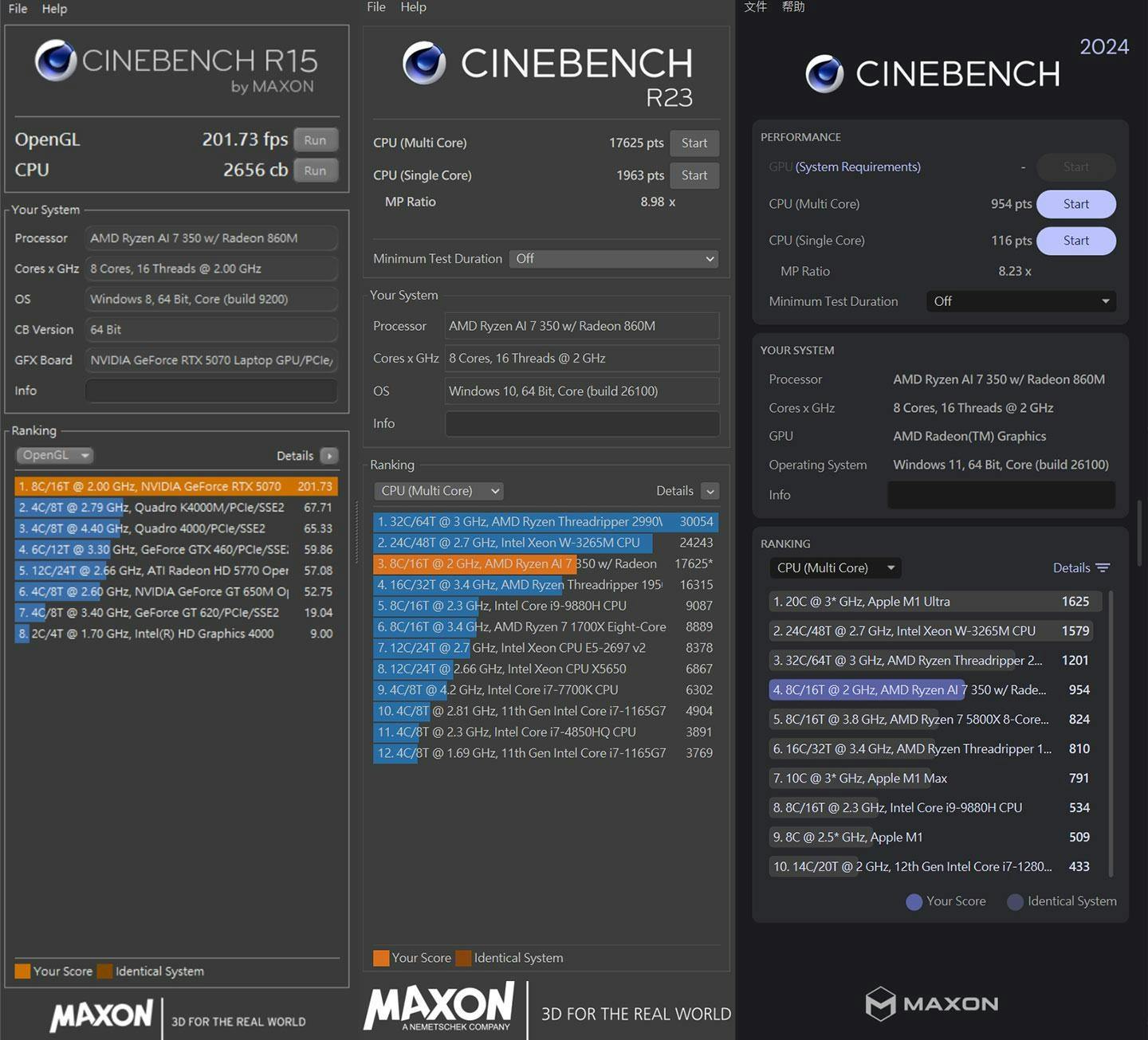Select 2024 ranking row Xeon W-3265M 1579
The width and height of the screenshot is (1148, 1040).
[x=935, y=631]
